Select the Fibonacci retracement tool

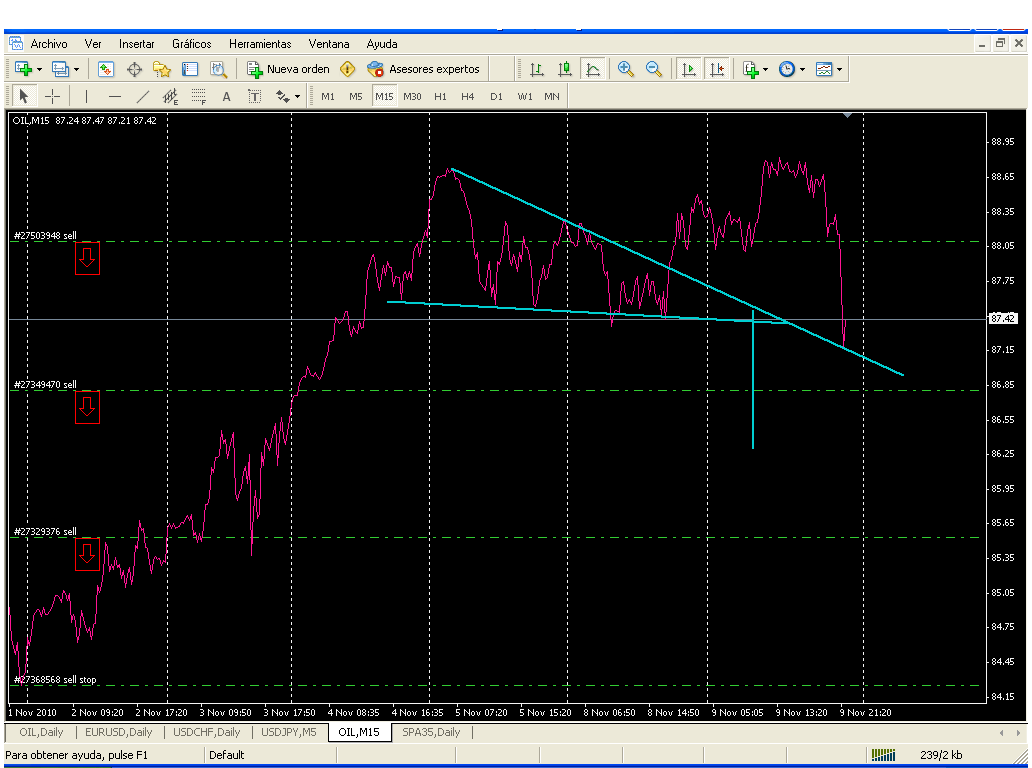[x=199, y=97]
